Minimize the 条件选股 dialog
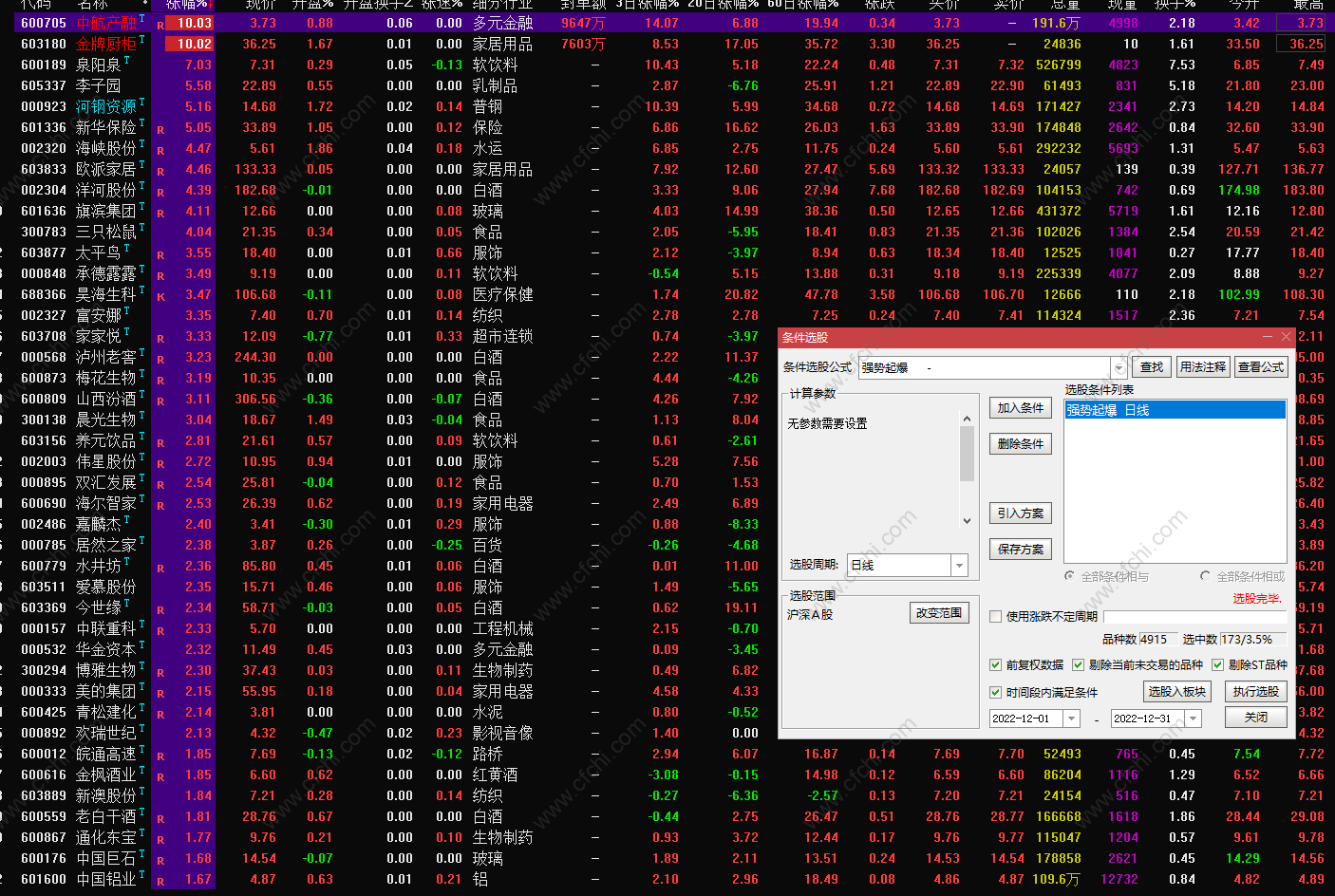1335x896 pixels. point(1268,337)
